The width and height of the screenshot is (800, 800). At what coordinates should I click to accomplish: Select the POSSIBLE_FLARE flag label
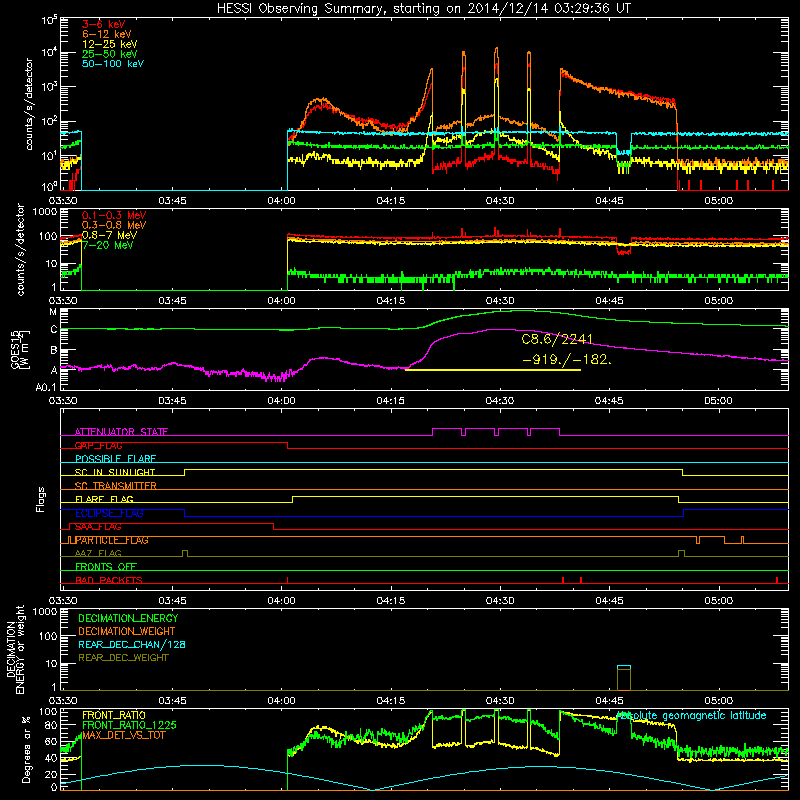pos(115,459)
